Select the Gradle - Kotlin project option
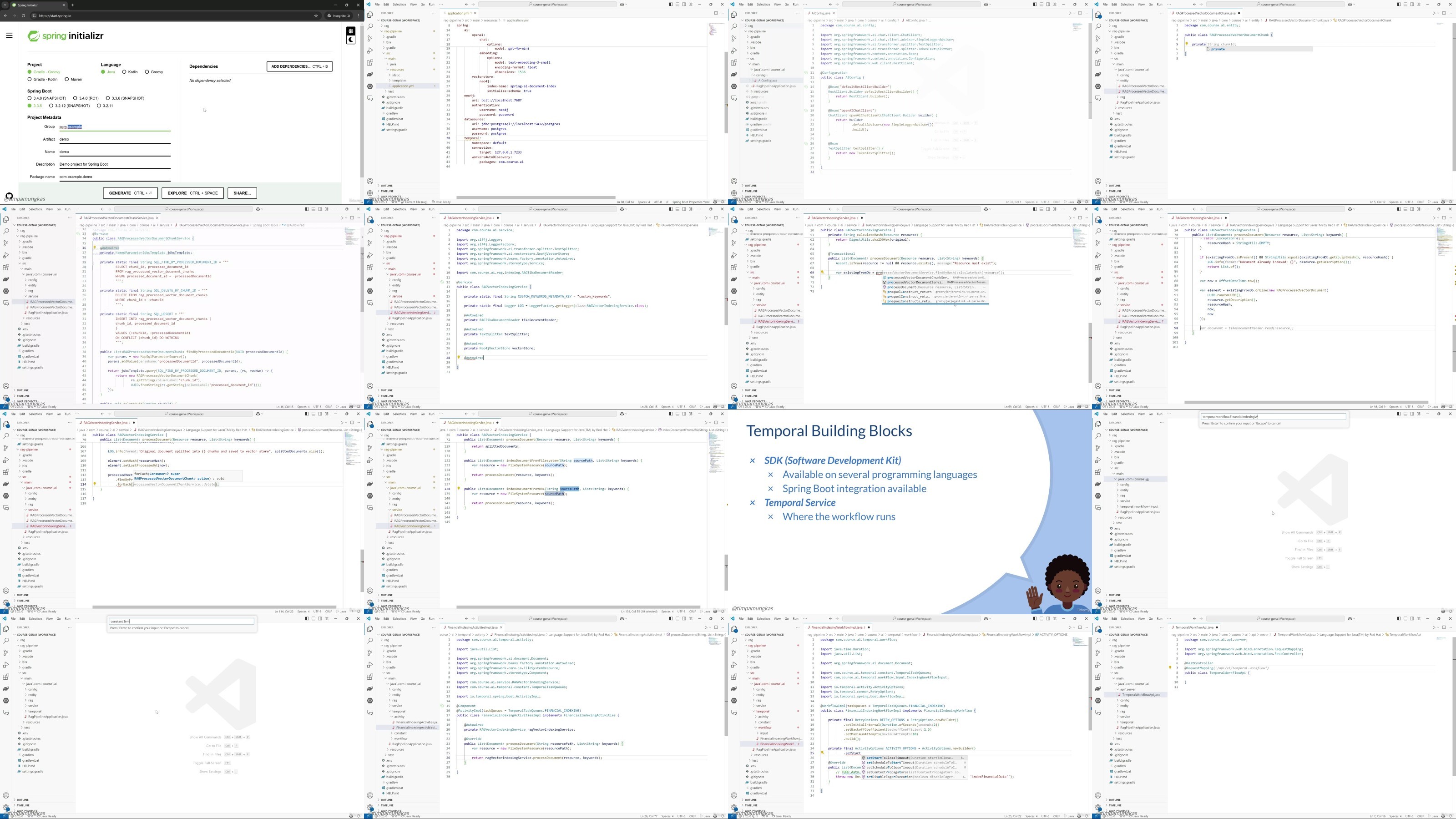 tap(42, 79)
